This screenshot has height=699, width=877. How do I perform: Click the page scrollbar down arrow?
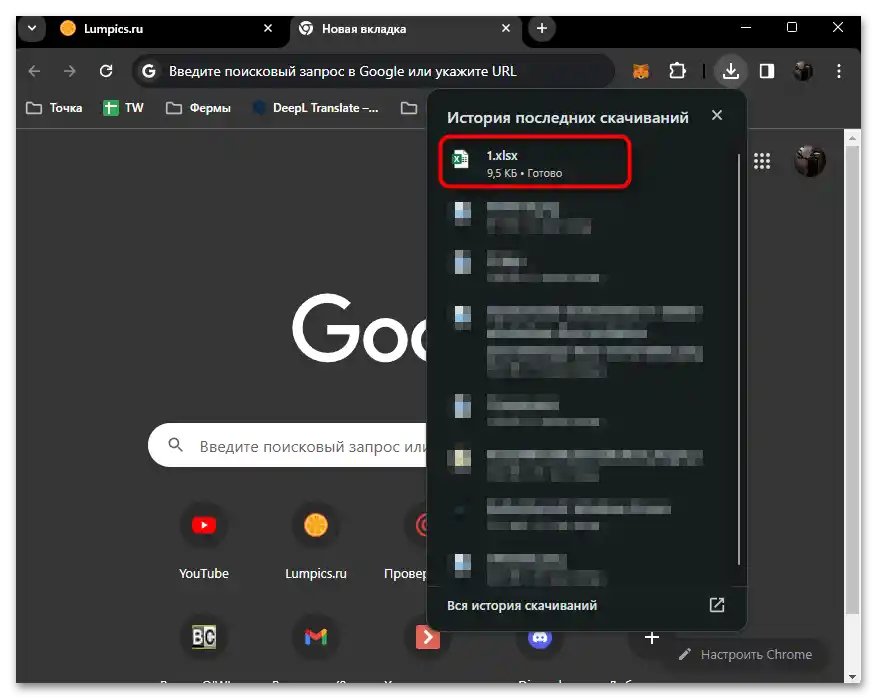852,676
